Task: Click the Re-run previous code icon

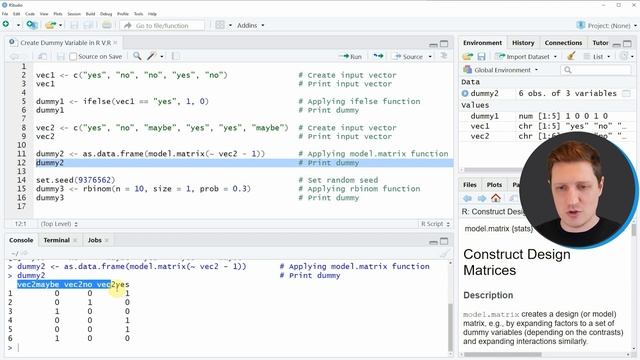Action: [378, 56]
